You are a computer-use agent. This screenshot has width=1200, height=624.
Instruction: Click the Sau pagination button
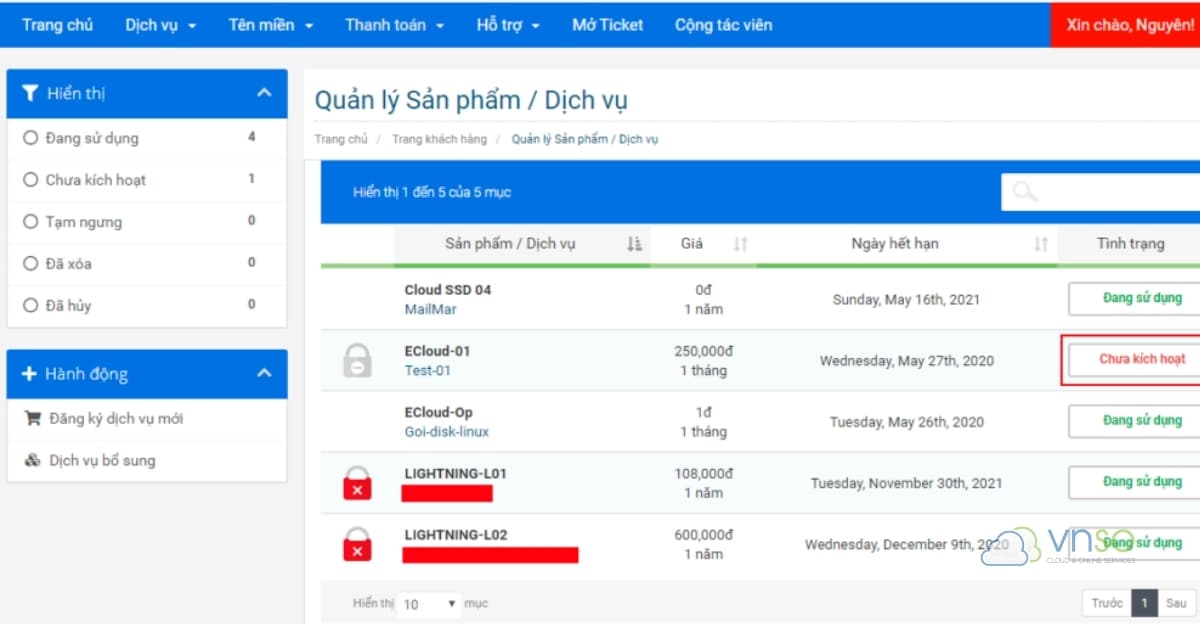pyautogui.click(x=1176, y=603)
